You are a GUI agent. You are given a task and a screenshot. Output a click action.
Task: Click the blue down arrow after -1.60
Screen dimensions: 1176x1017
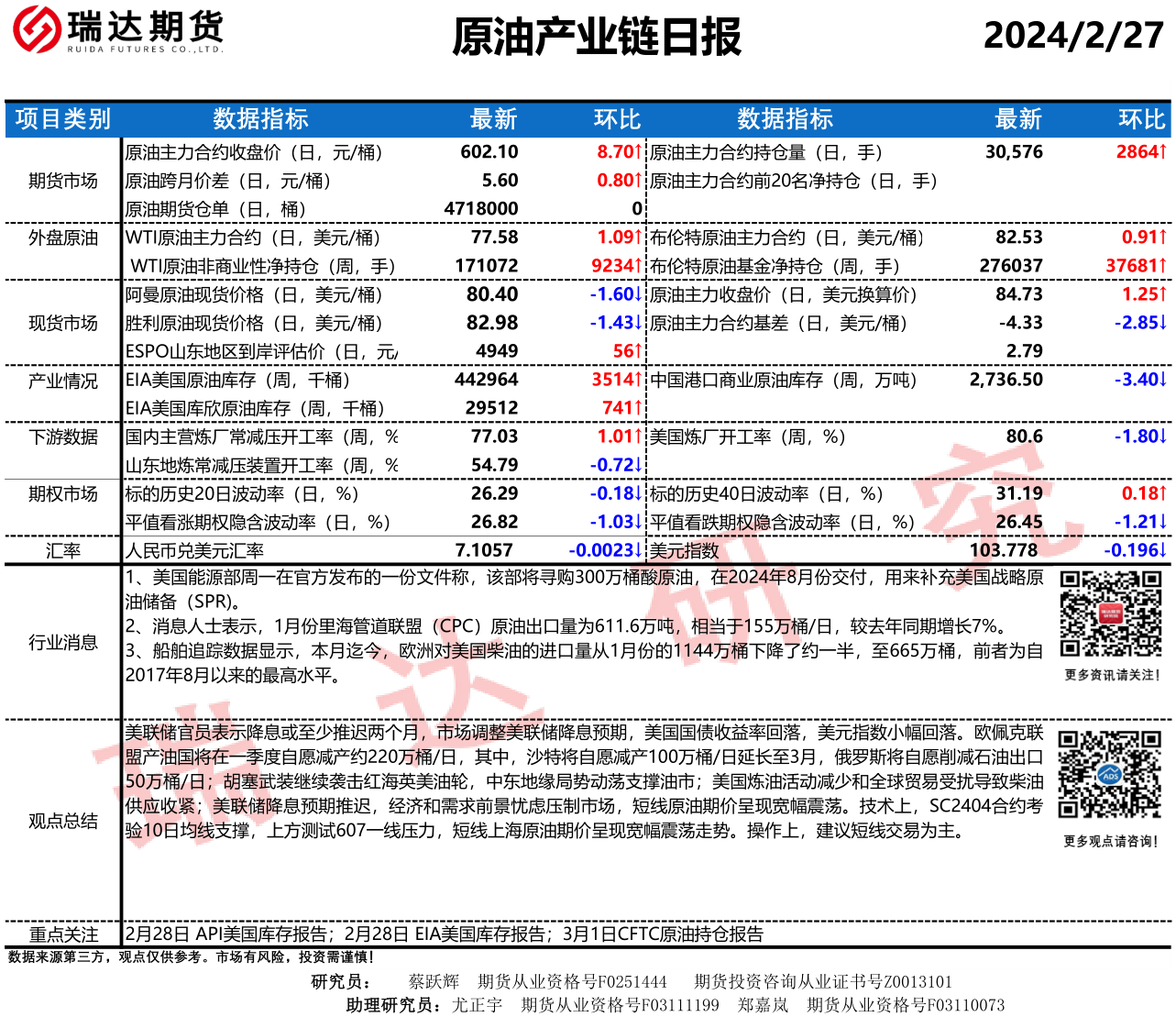click(640, 294)
